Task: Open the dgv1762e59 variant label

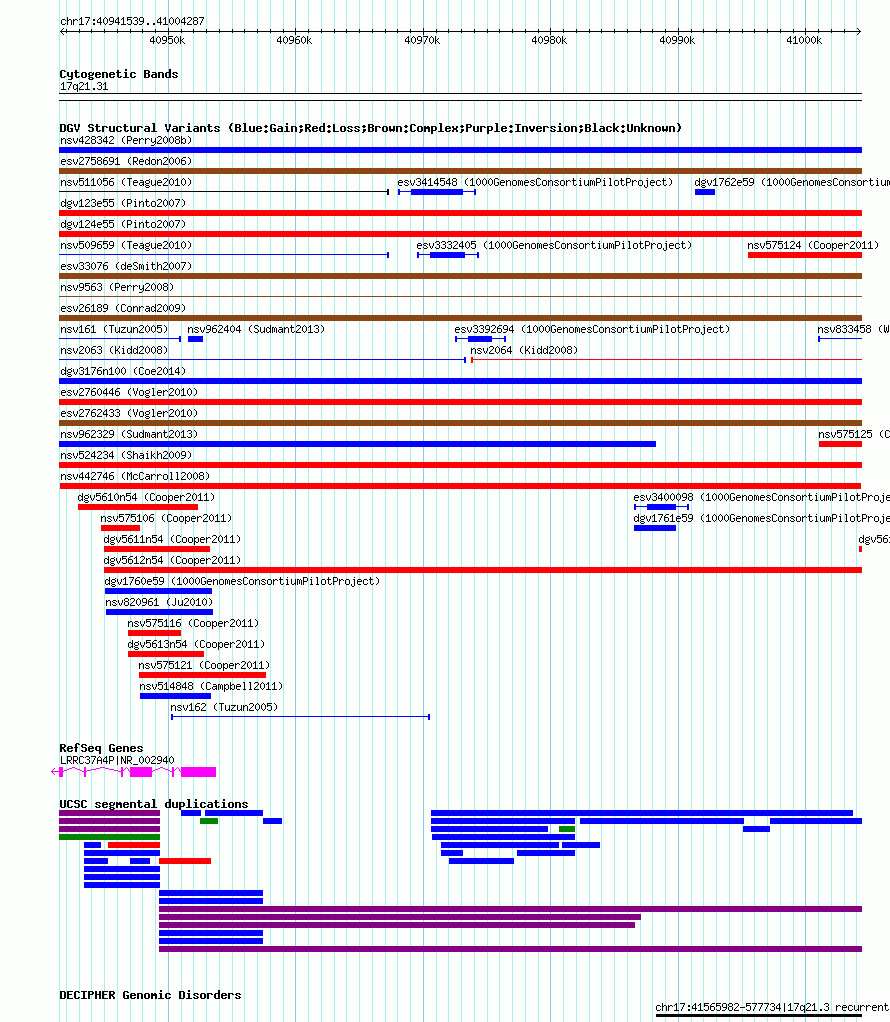Action: [x=792, y=182]
